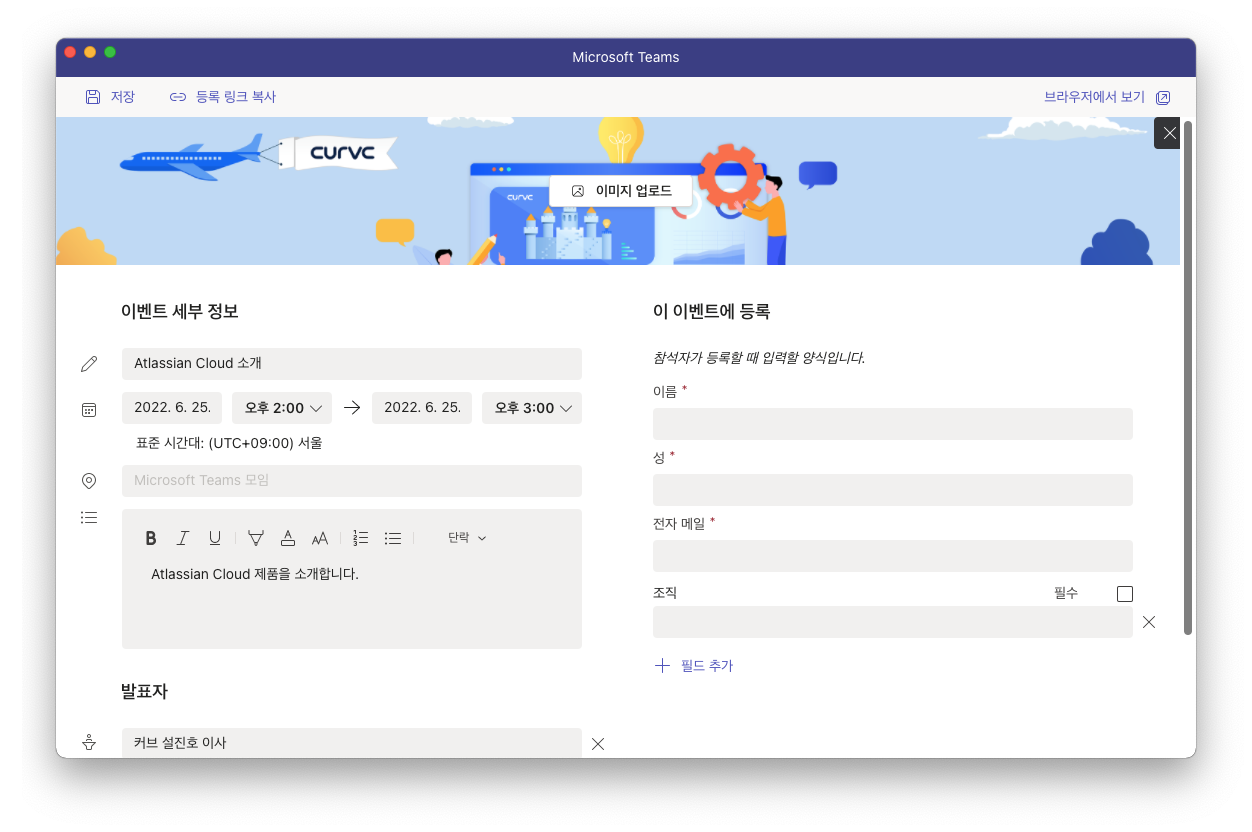
Task: Toggle bold formatting in the editor
Action: click(x=151, y=538)
